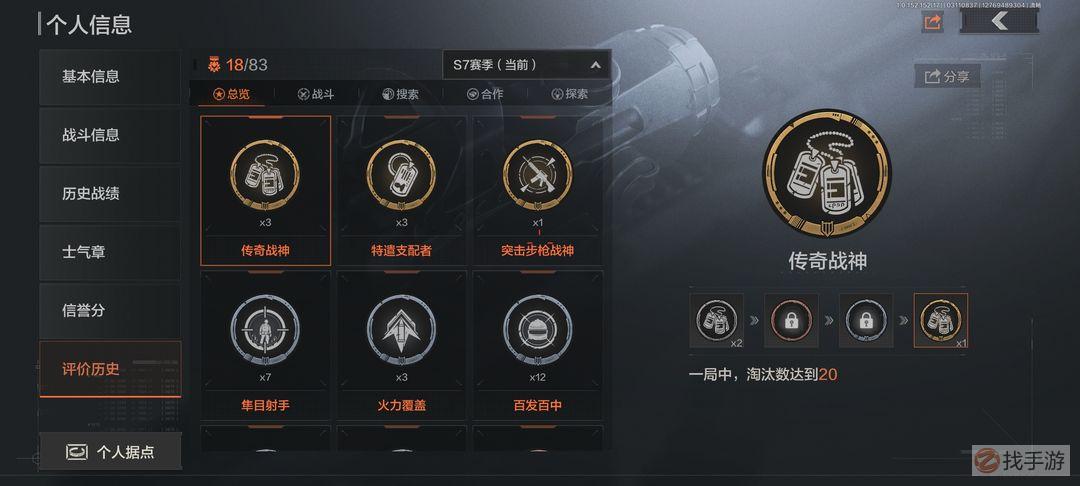Open 个人据点 button
The height and width of the screenshot is (486, 1080).
click(x=110, y=452)
